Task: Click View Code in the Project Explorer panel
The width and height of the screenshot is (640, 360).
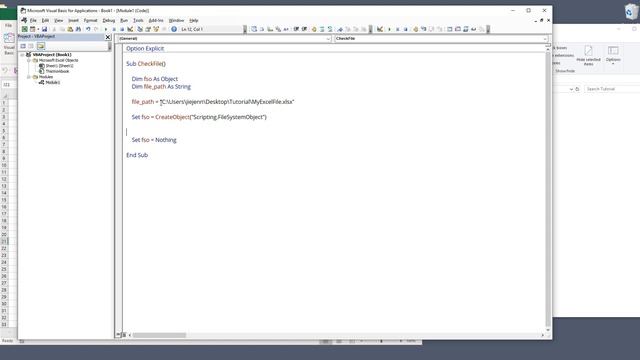Action: [x=23, y=46]
